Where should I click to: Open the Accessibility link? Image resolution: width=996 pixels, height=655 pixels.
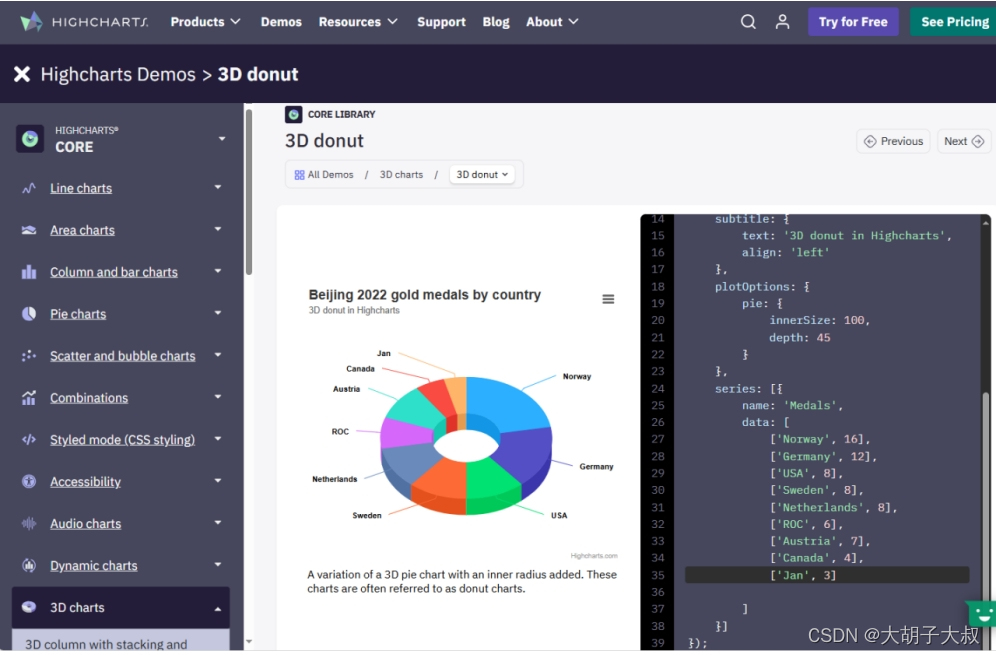click(85, 482)
